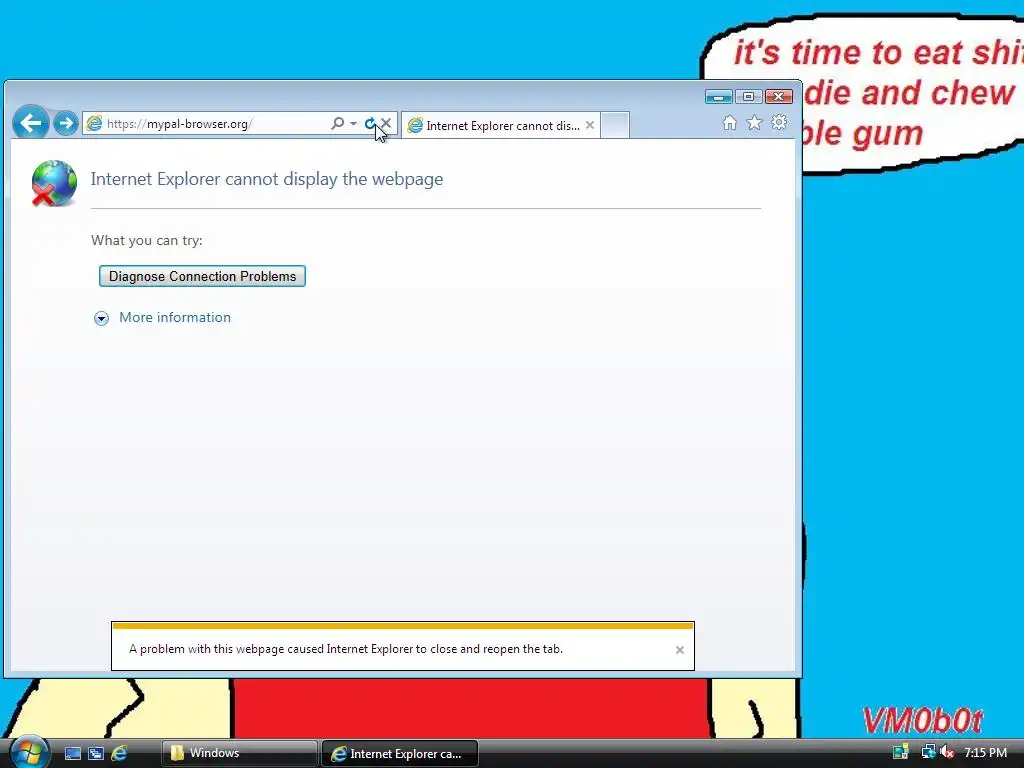Maximize the Internet Explorer window
Viewport: 1024px width, 768px height.
click(x=748, y=97)
